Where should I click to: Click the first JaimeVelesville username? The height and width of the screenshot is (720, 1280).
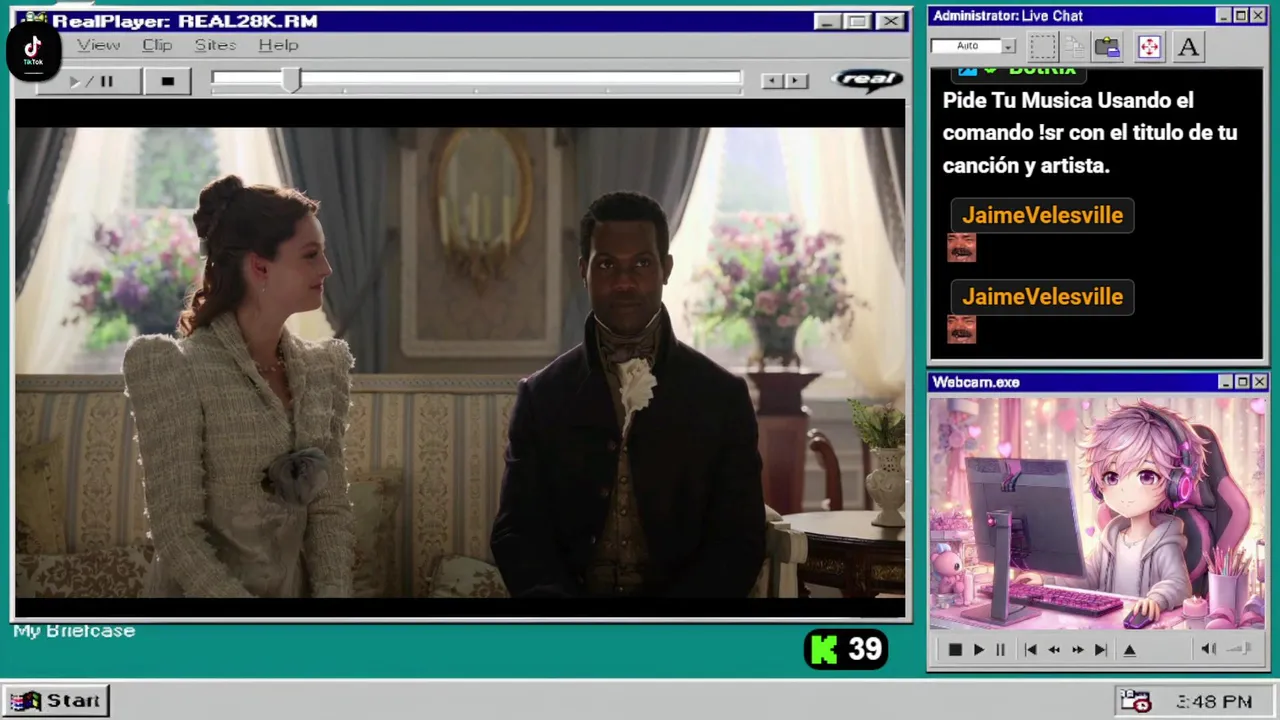tap(1042, 215)
